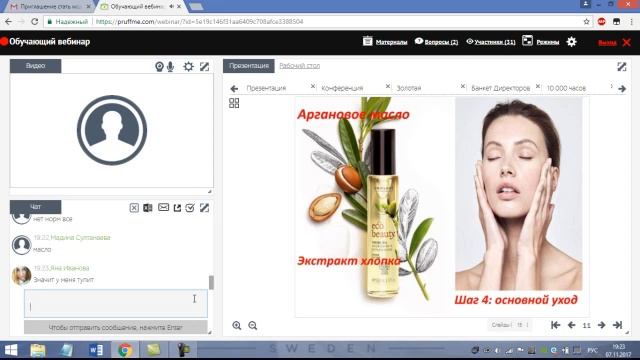Switch to the Рабочий стол tab

(x=300, y=66)
